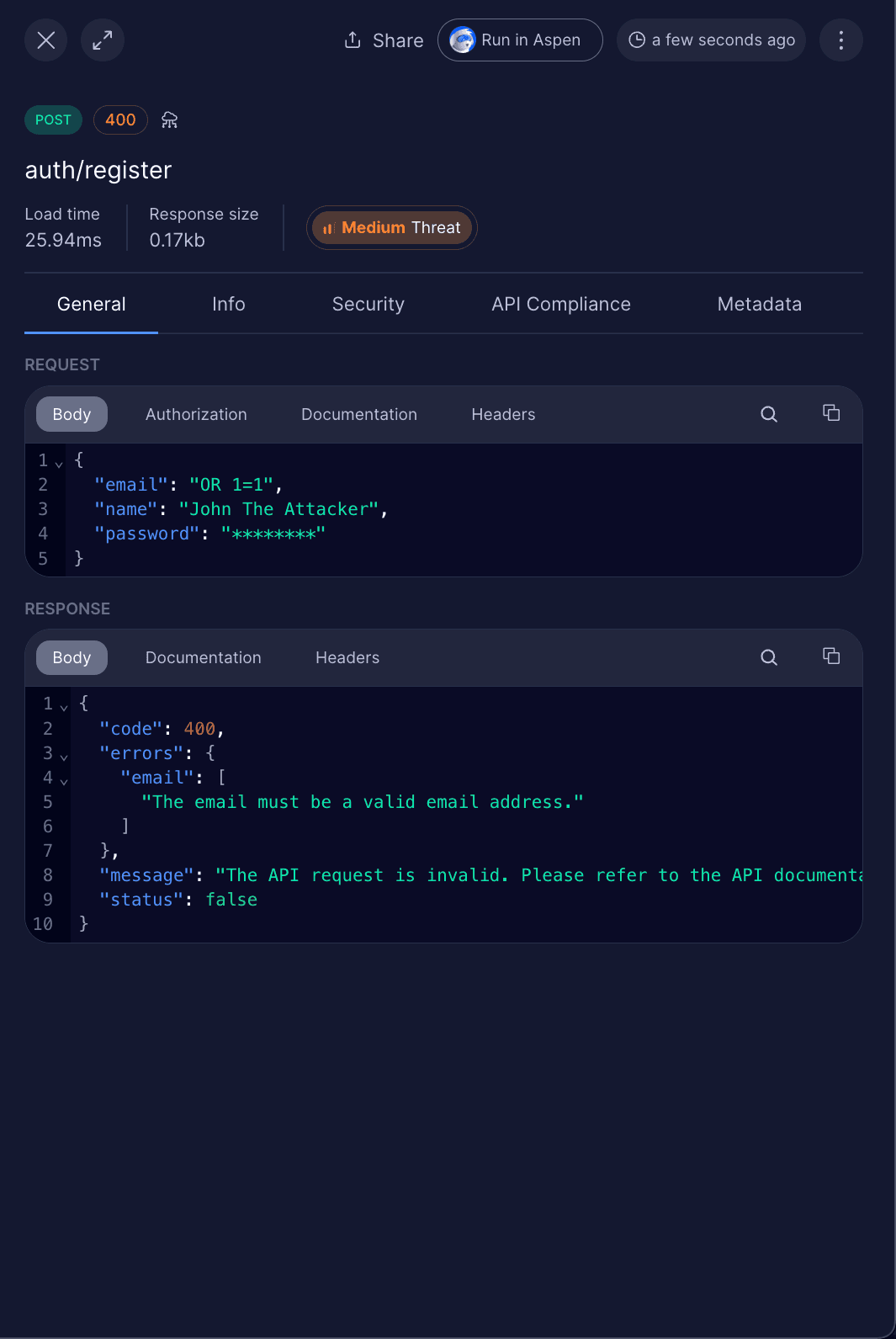Select the request Authorization tab
This screenshot has height=1339, width=896.
click(196, 414)
